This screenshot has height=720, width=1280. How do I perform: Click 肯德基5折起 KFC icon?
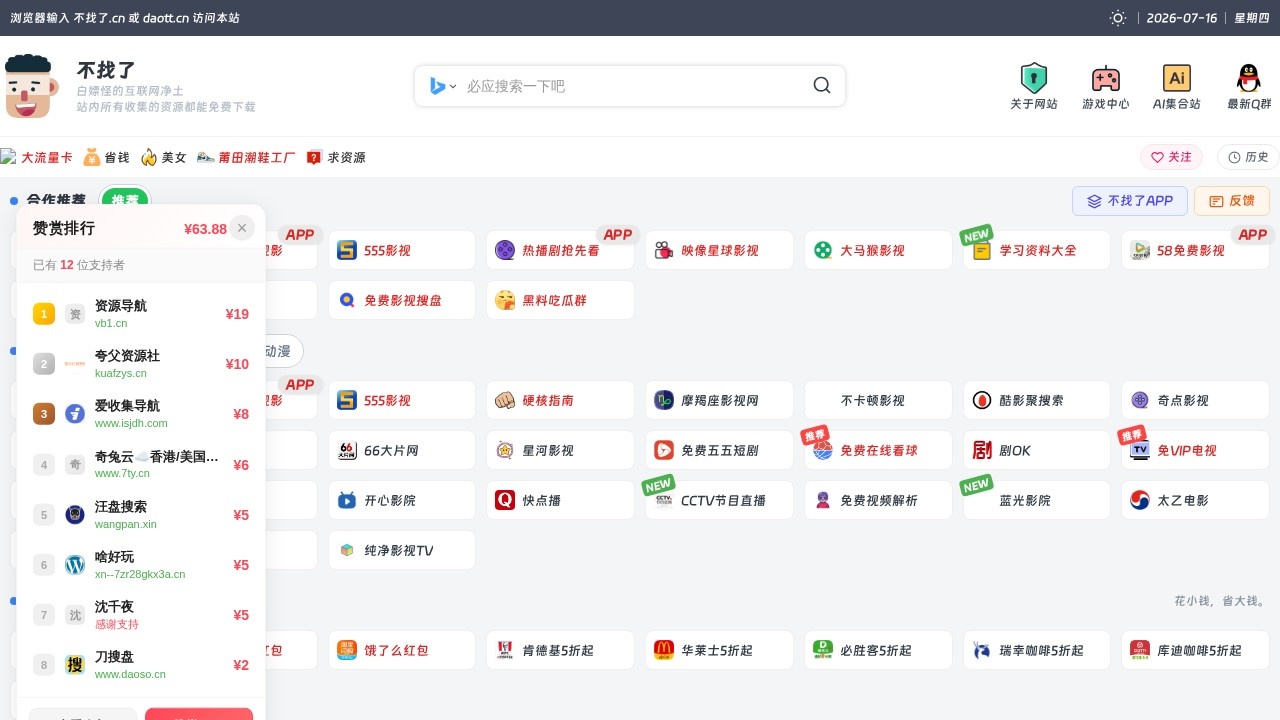point(505,650)
